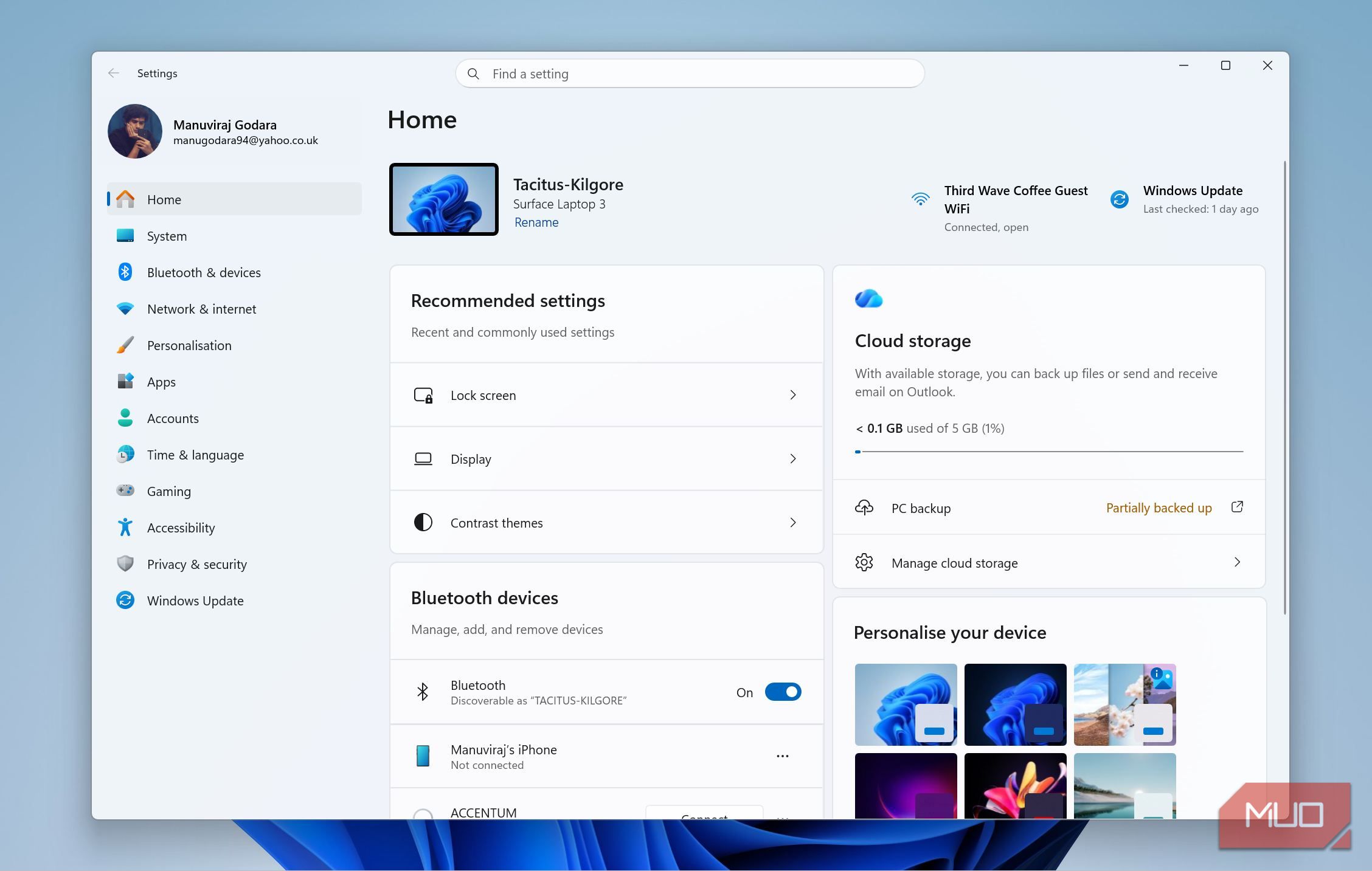This screenshot has height=871, width=1372.
Task: Click the Rename link under Surface Laptop 3
Action: pos(536,222)
